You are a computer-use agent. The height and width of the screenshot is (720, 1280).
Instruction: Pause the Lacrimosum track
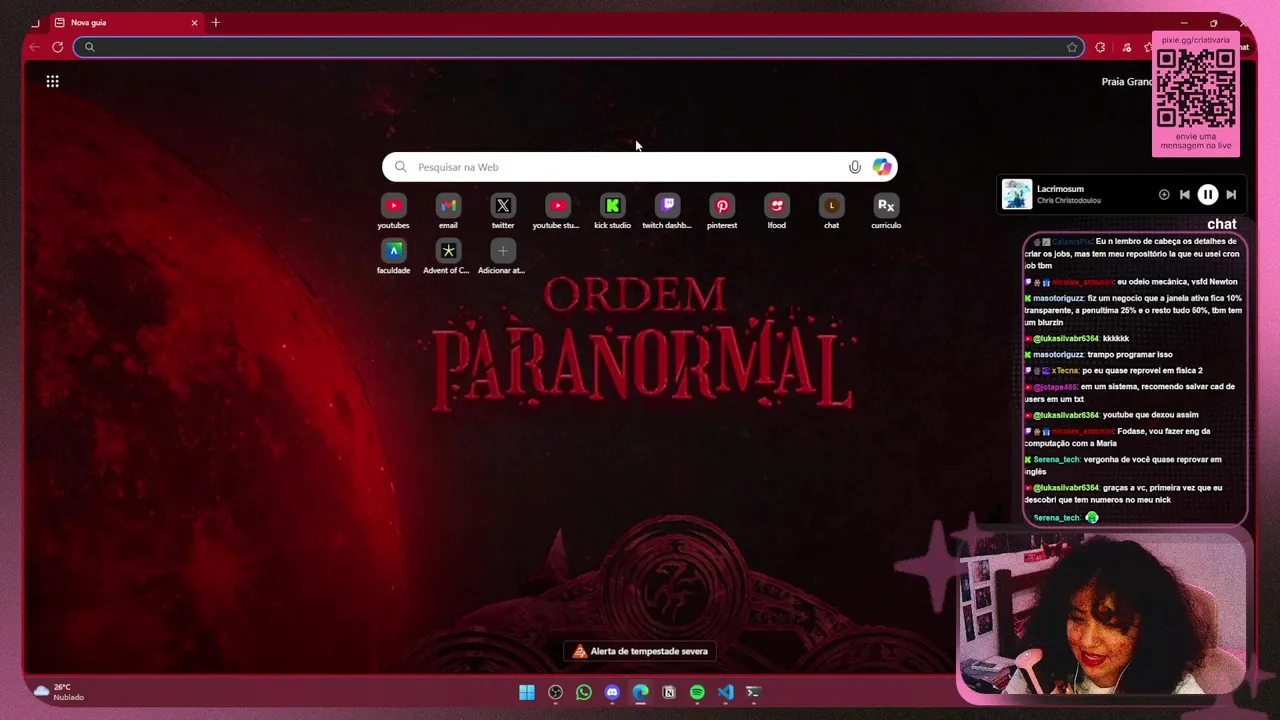point(1207,195)
